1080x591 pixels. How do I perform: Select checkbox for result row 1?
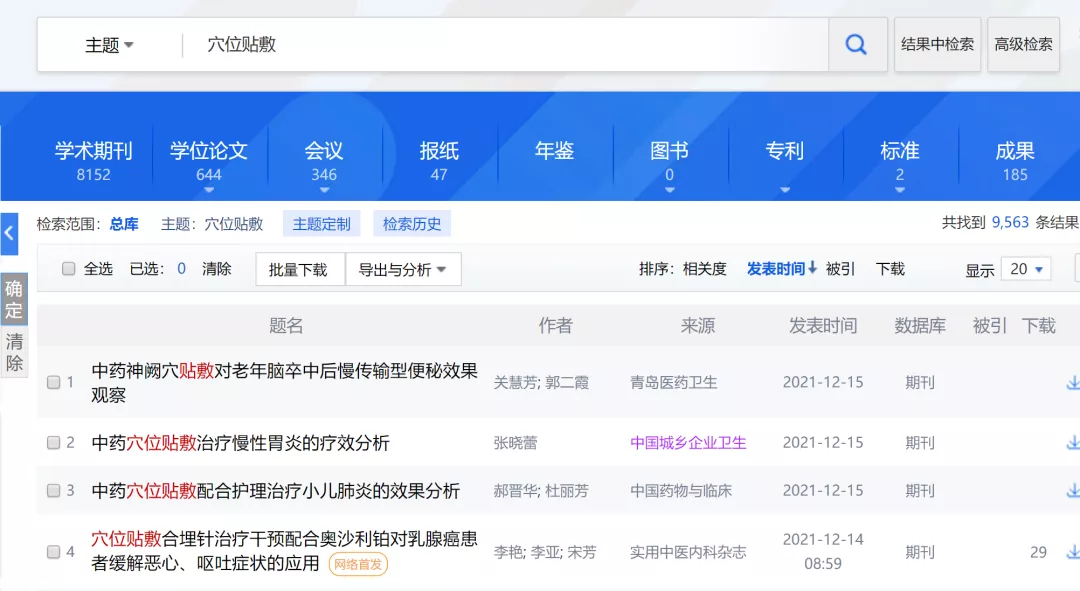tap(53, 382)
